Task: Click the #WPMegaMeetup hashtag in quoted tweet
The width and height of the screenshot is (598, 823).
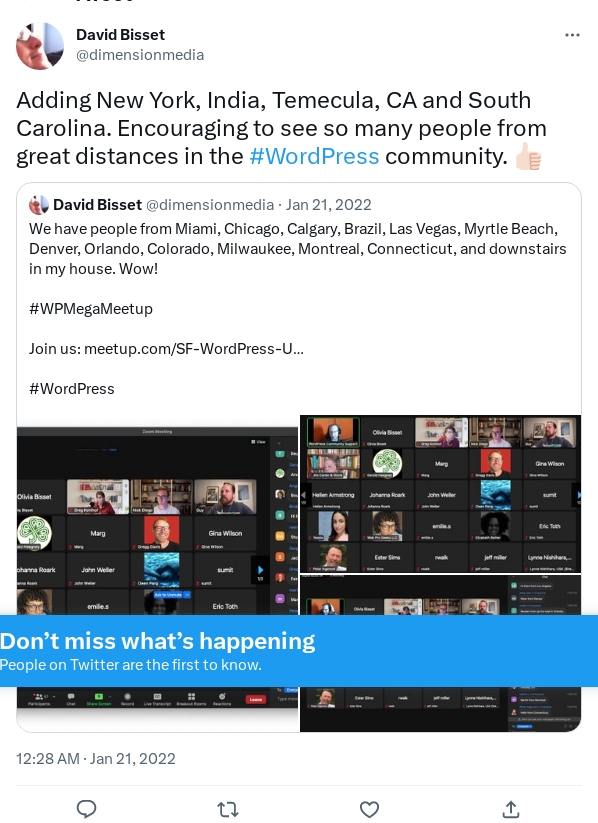Action: click(x=91, y=309)
